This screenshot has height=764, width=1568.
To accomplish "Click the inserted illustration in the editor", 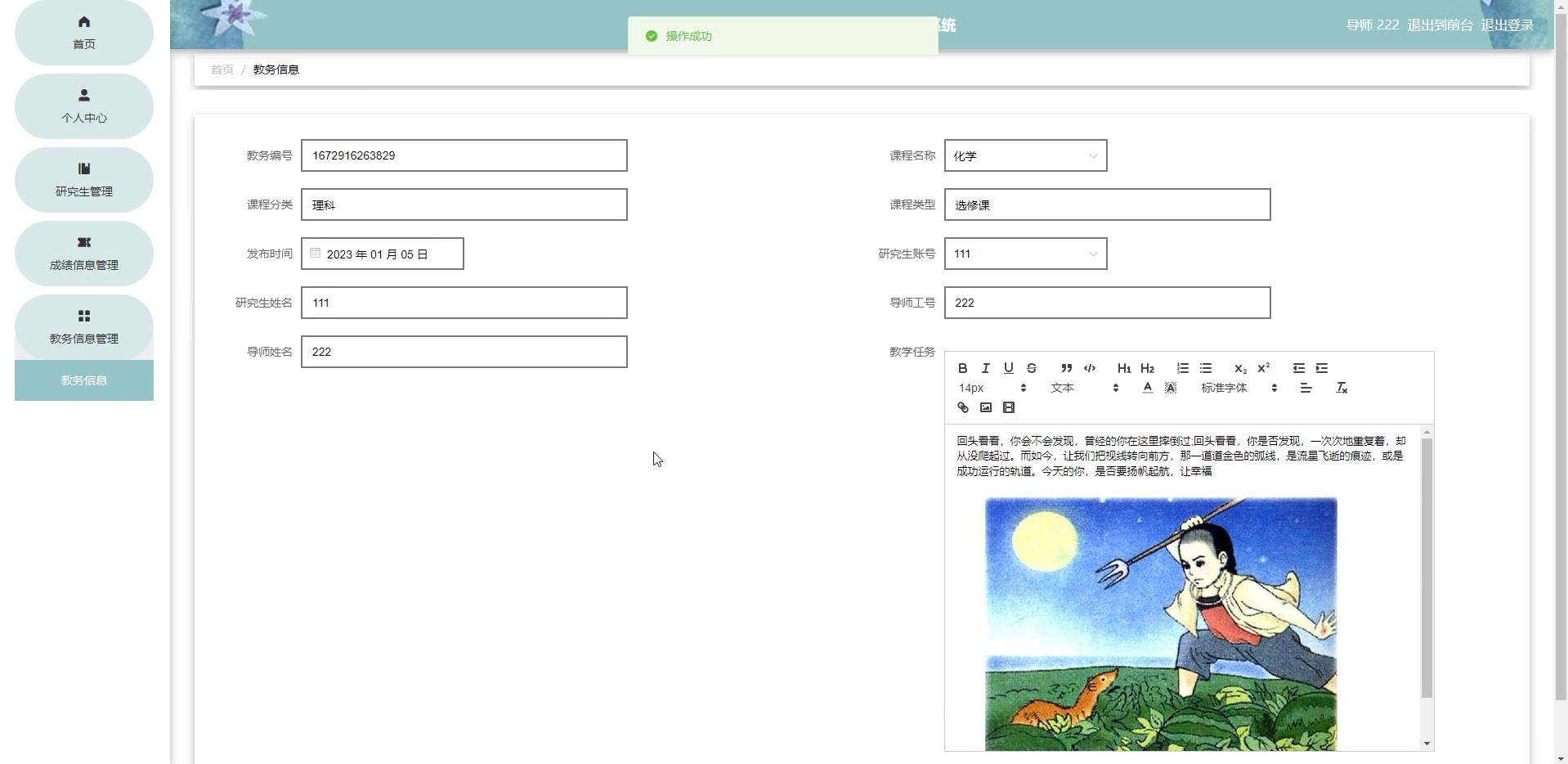I will (x=1161, y=623).
